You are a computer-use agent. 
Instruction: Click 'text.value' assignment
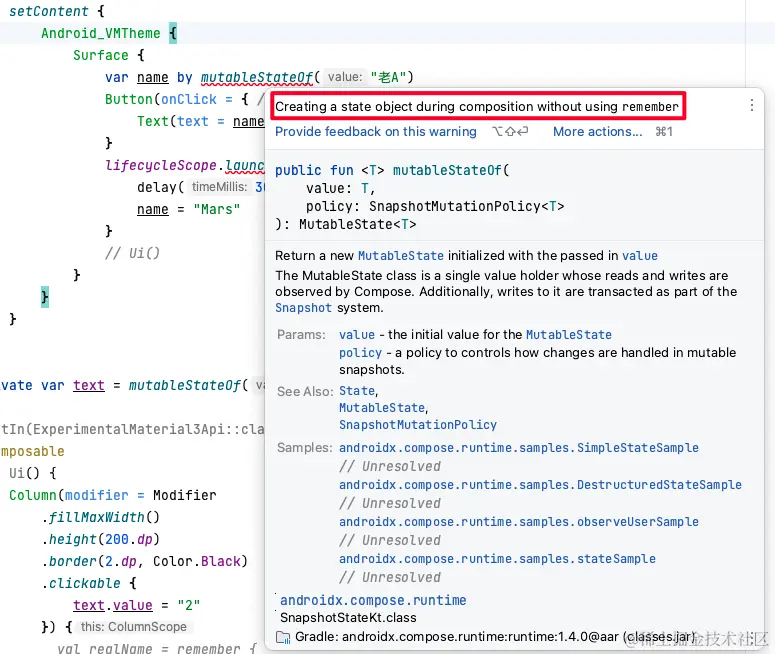coord(113,606)
